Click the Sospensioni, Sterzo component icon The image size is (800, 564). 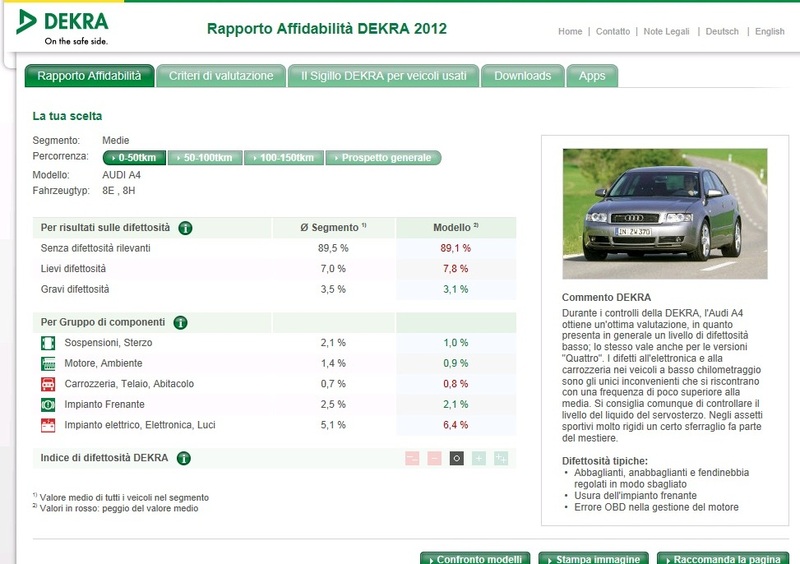47,343
